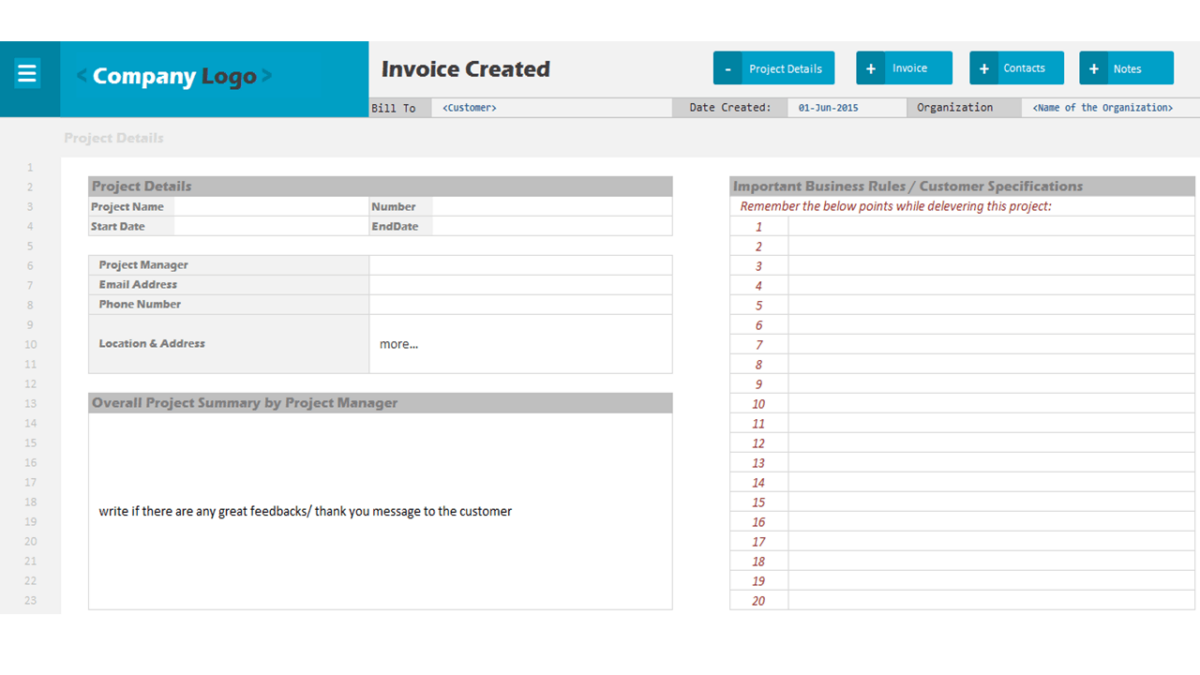Screen dimensions: 1200x675
Task: Click the more... link under Location & Address
Action: (398, 343)
